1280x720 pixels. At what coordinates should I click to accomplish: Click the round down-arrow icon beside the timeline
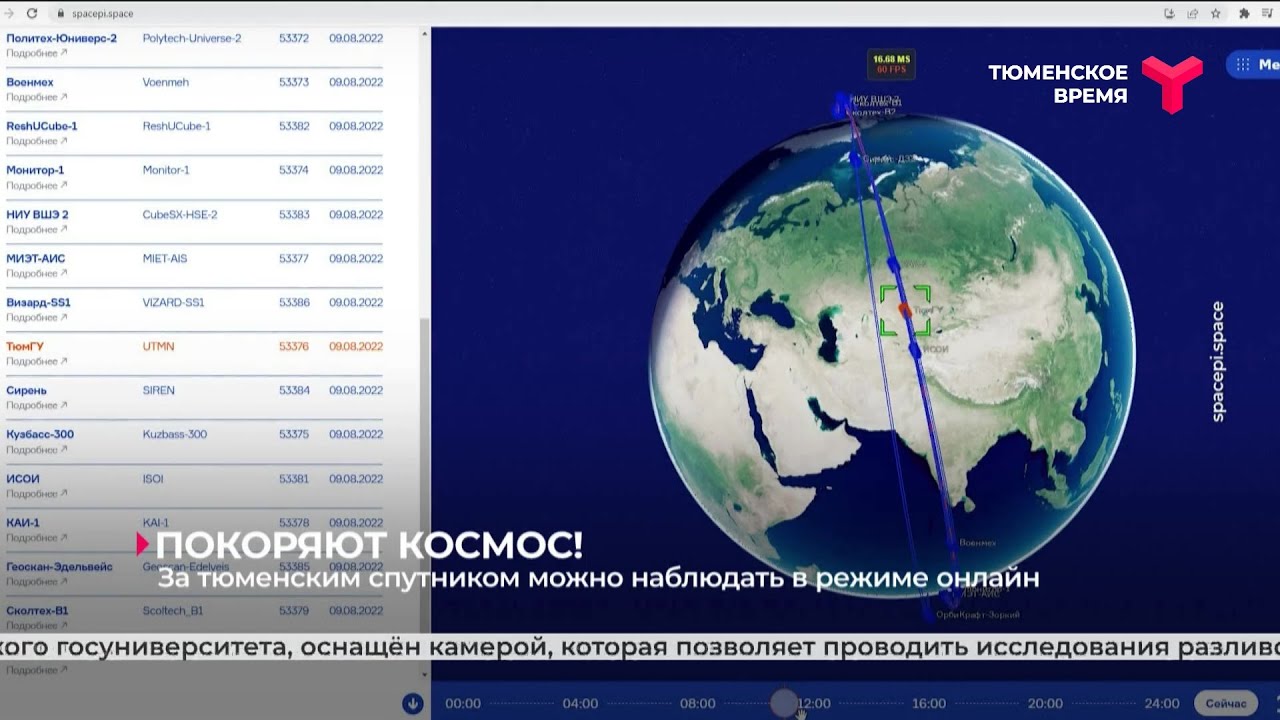tap(413, 704)
